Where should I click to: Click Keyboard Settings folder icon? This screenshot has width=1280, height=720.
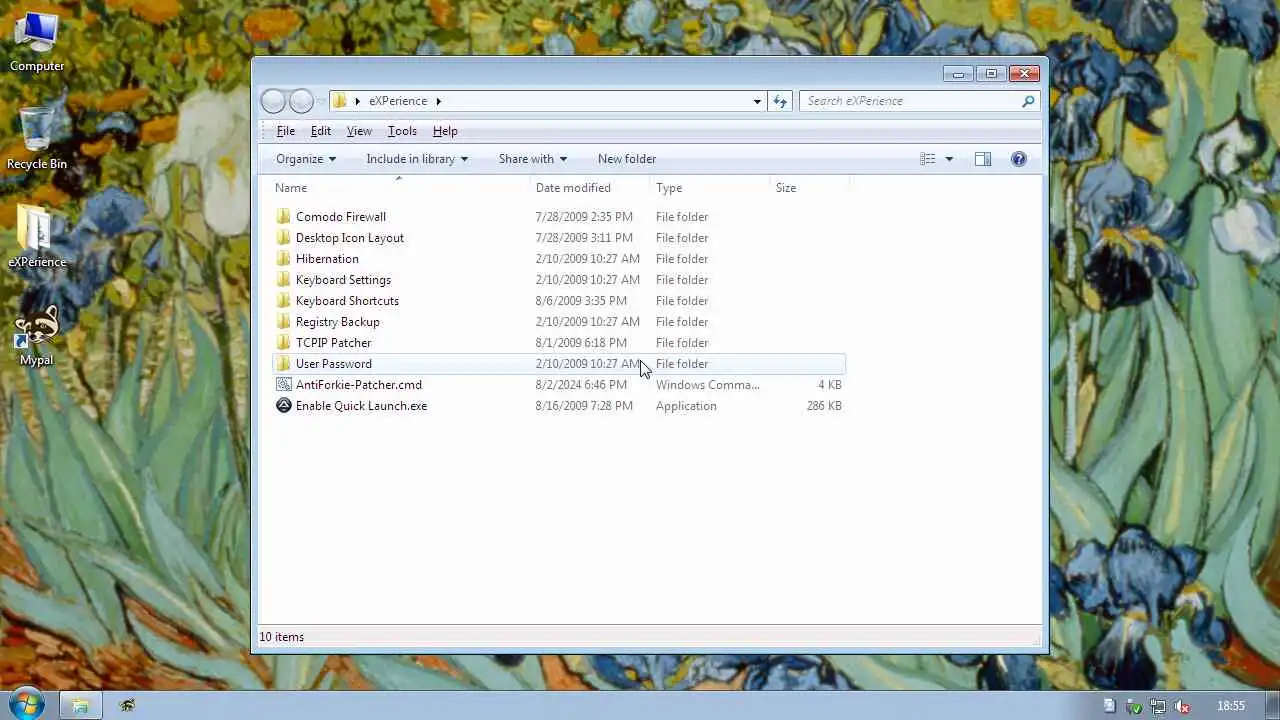(x=283, y=280)
